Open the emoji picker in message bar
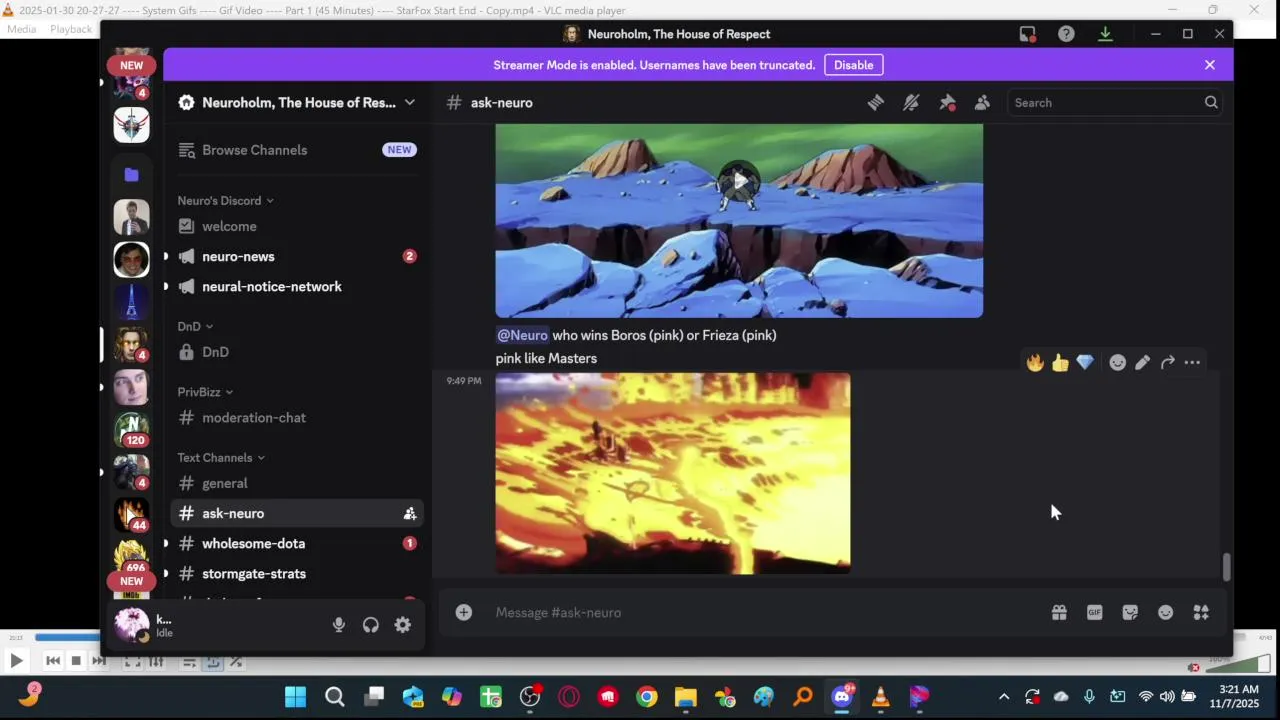 tap(1166, 612)
